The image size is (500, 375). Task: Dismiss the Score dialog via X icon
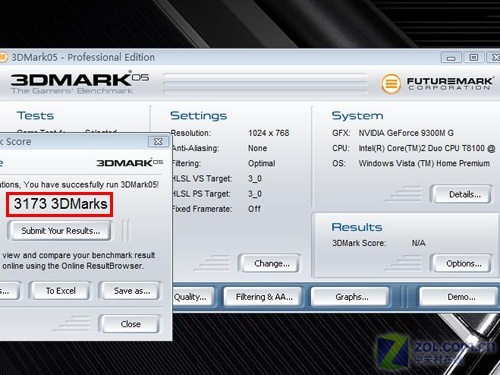158,141
